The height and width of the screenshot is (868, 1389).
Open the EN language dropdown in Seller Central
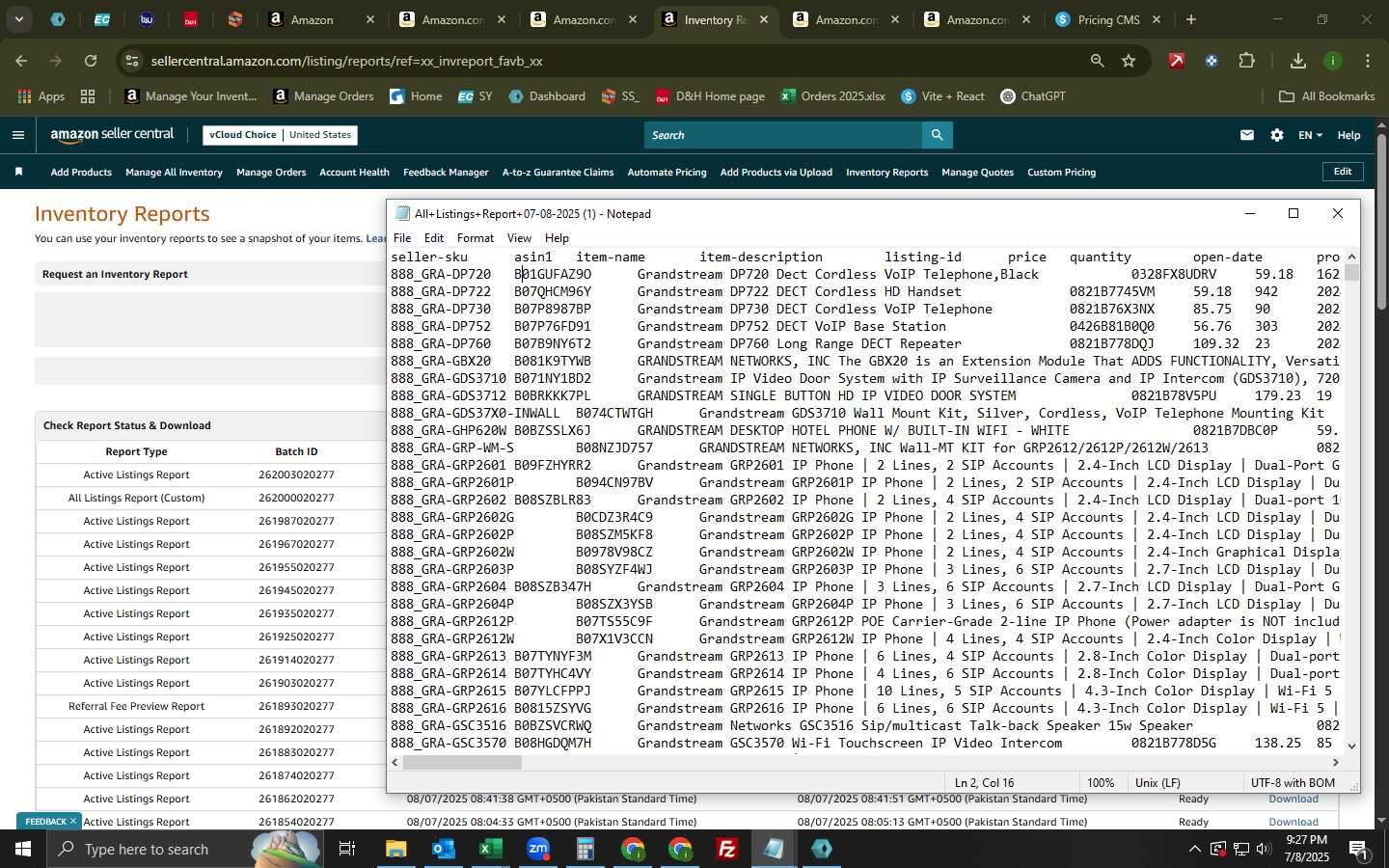(1310, 135)
